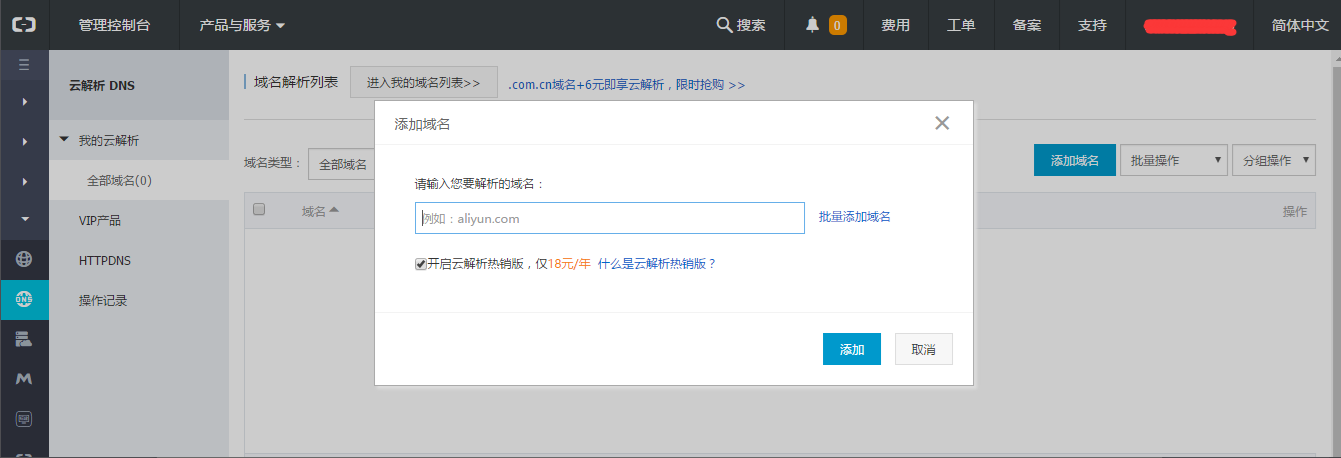Expand the 分组操作 dropdown
Viewport: 1341px width, 458px height.
point(1272,160)
